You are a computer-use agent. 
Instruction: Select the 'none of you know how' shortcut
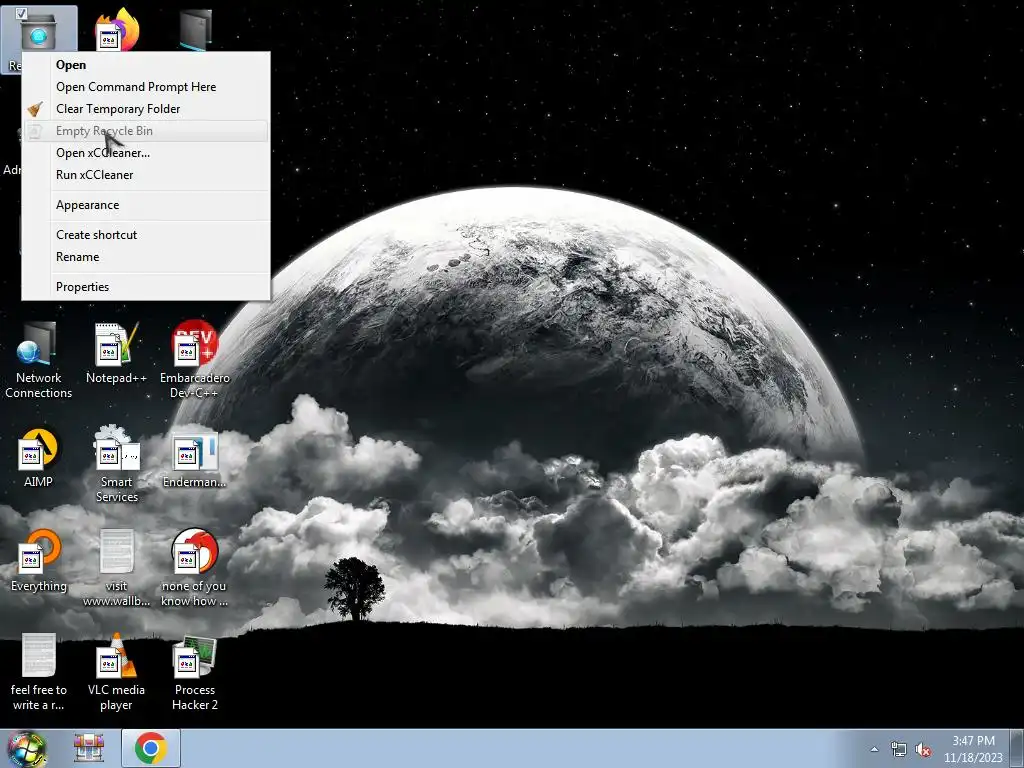coord(195,568)
